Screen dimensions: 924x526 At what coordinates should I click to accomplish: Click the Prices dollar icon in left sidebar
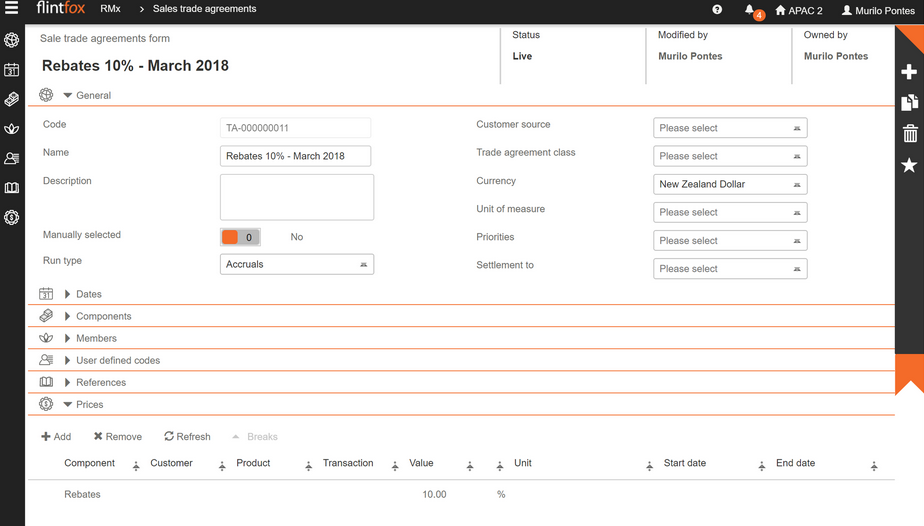coord(11,217)
